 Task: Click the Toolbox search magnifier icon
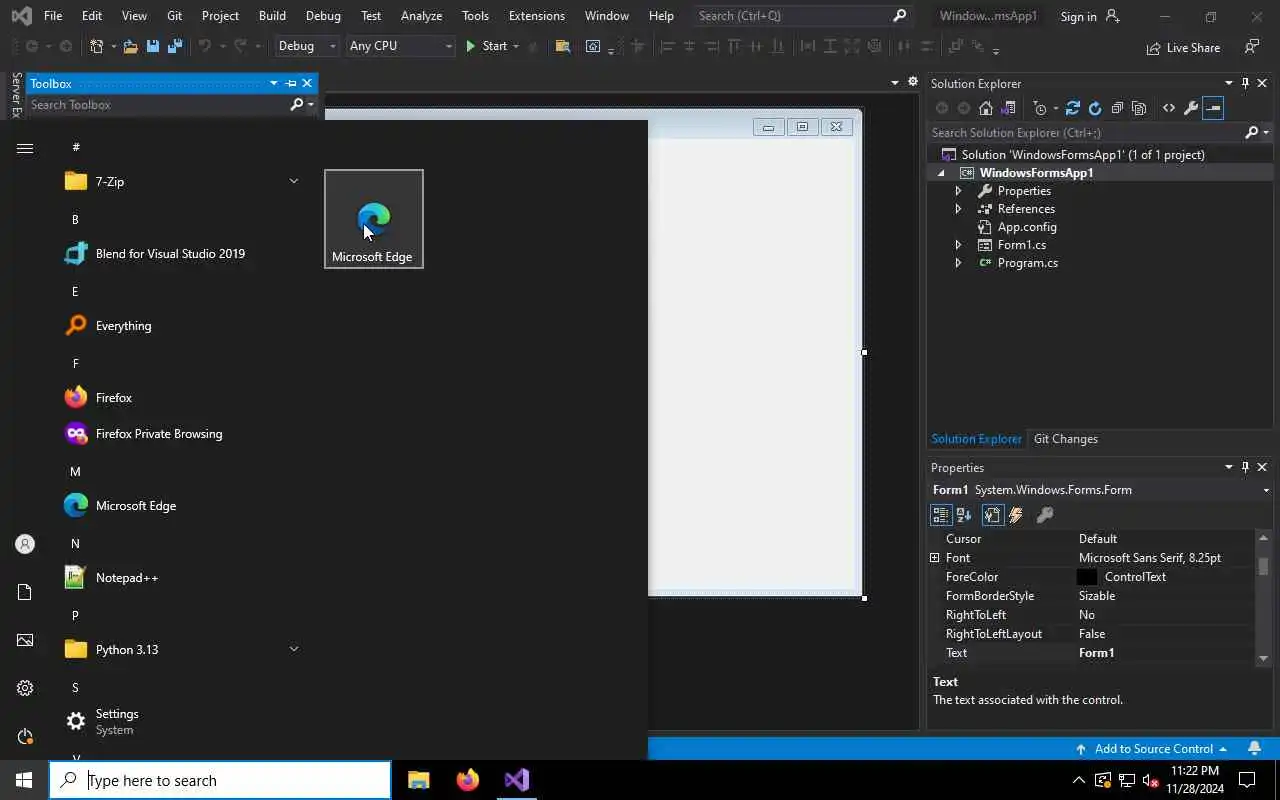tap(296, 104)
